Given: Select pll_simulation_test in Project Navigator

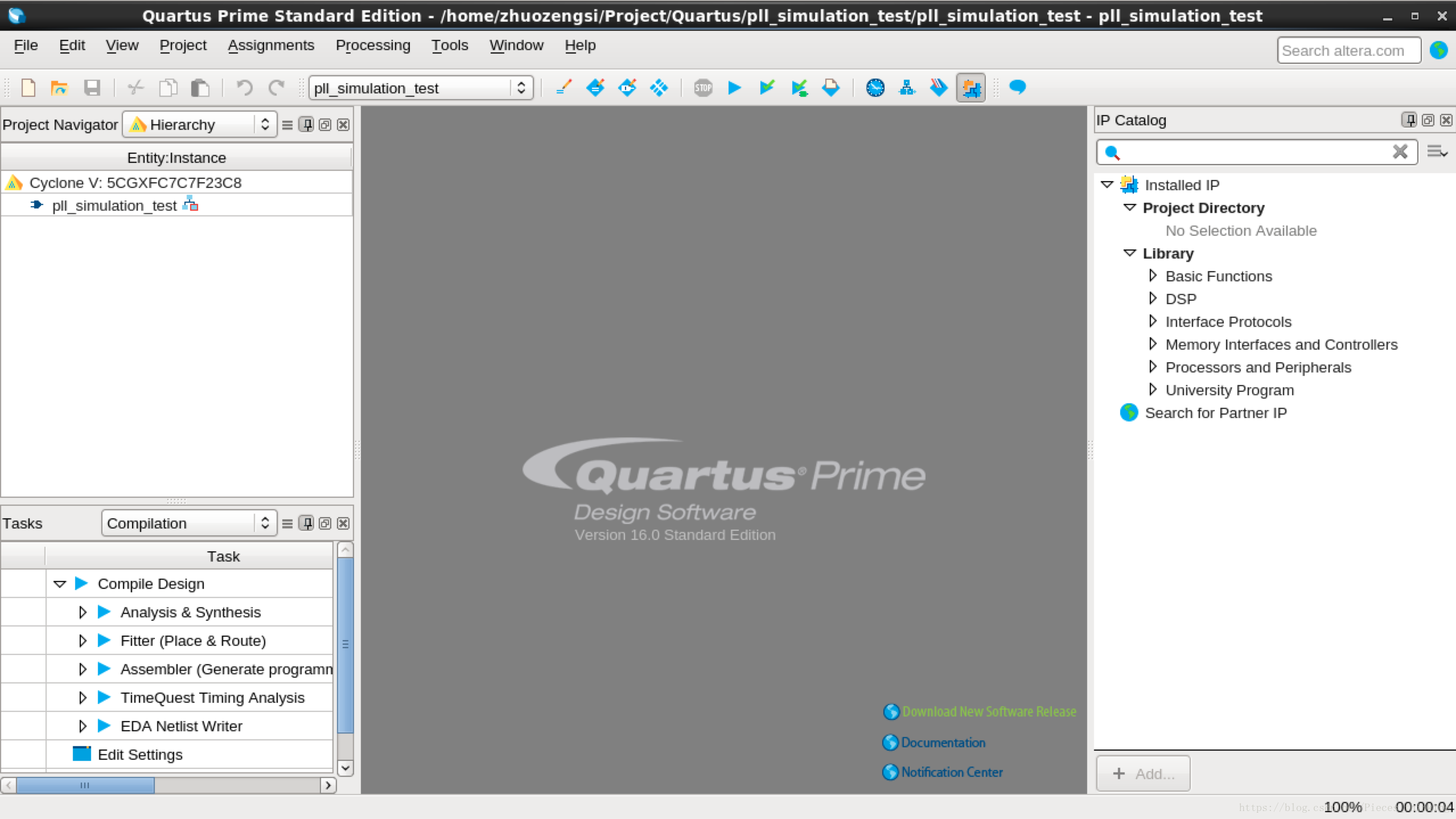Looking at the screenshot, I should 114,206.
